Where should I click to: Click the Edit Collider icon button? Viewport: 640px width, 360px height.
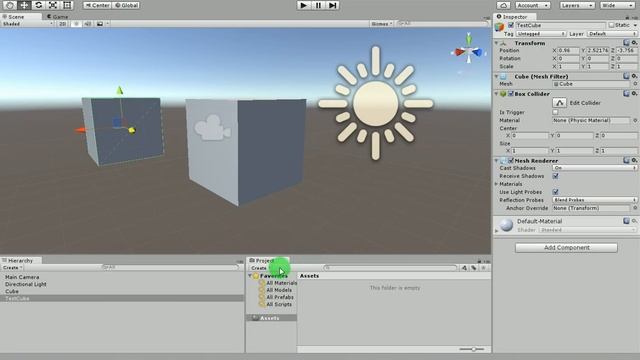click(x=559, y=103)
